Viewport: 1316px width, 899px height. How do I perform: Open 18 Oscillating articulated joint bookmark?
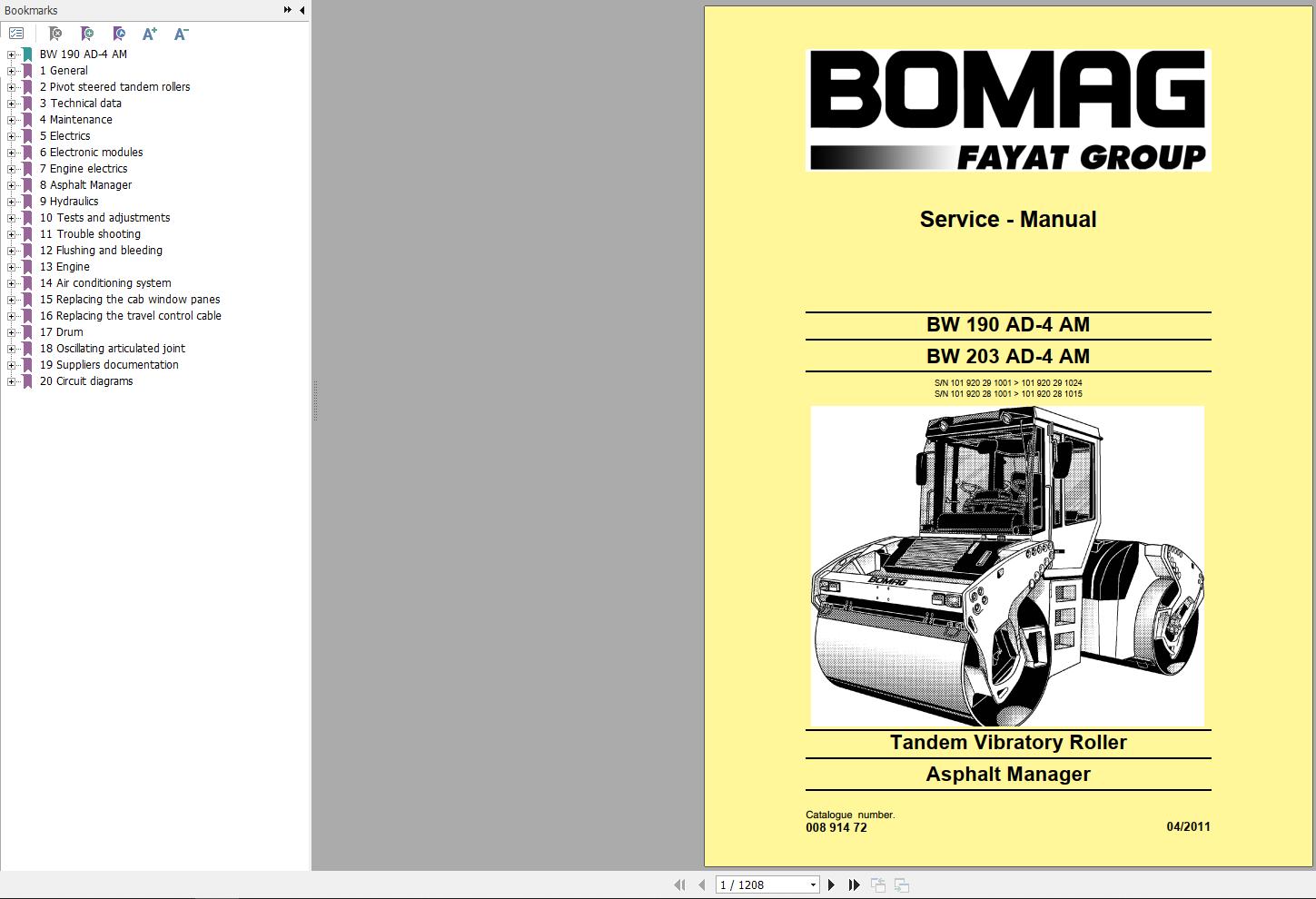pos(113,349)
